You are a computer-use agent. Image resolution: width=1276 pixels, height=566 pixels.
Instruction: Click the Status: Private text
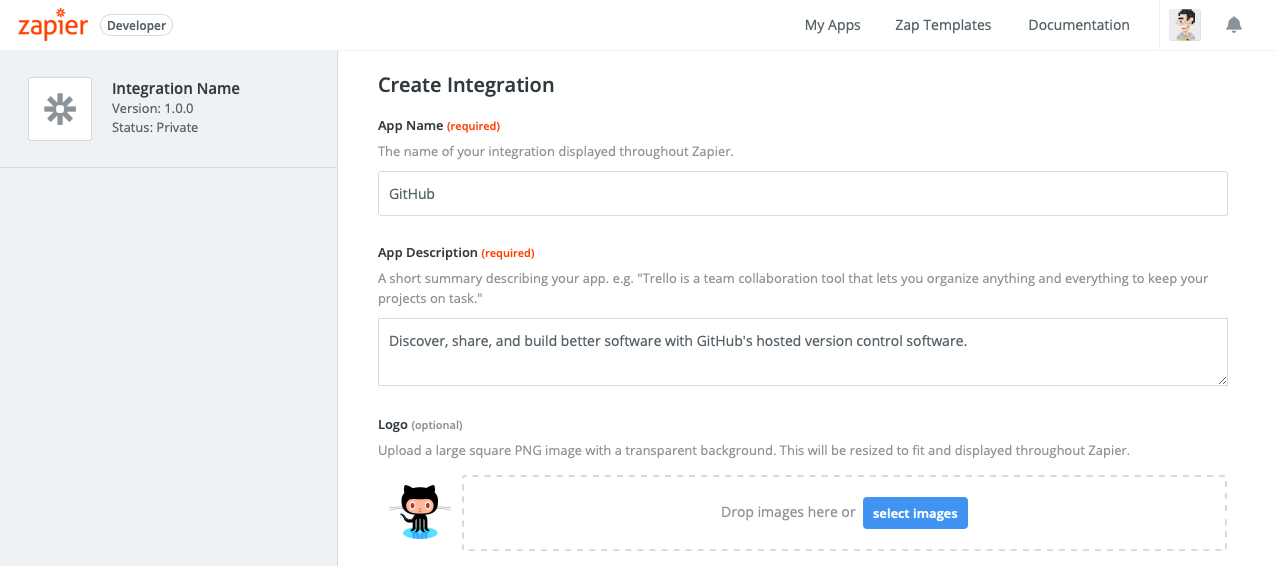[155, 127]
